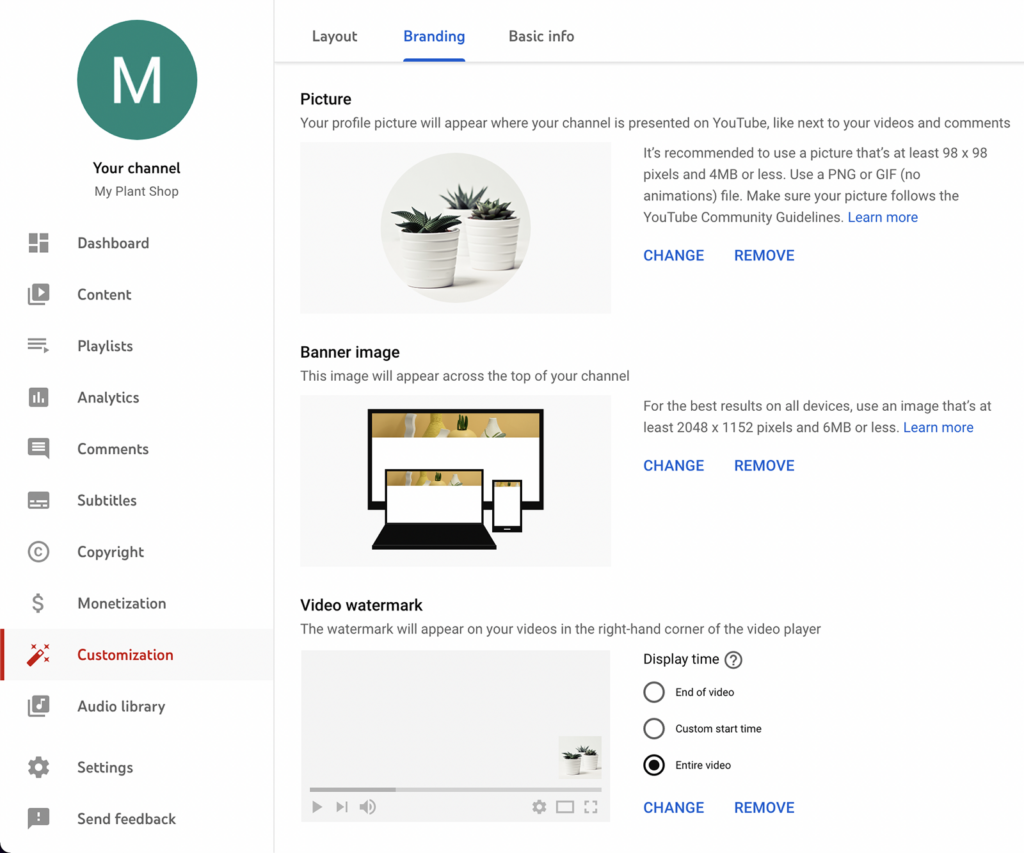Image resolution: width=1024 pixels, height=853 pixels.
Task: Click REMOVE for the Video watermark
Action: [x=764, y=808]
